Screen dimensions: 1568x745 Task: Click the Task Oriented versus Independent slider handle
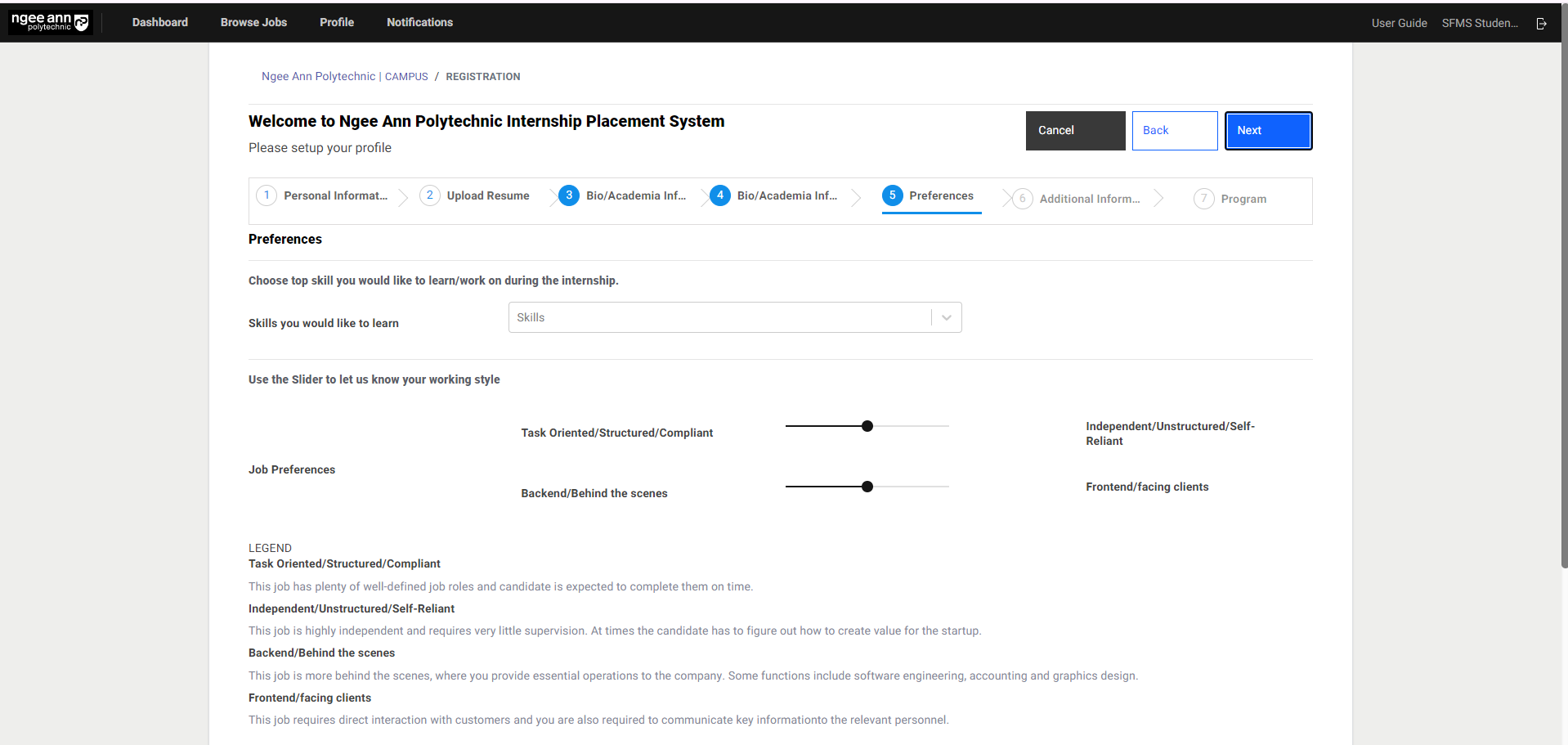pos(867,426)
